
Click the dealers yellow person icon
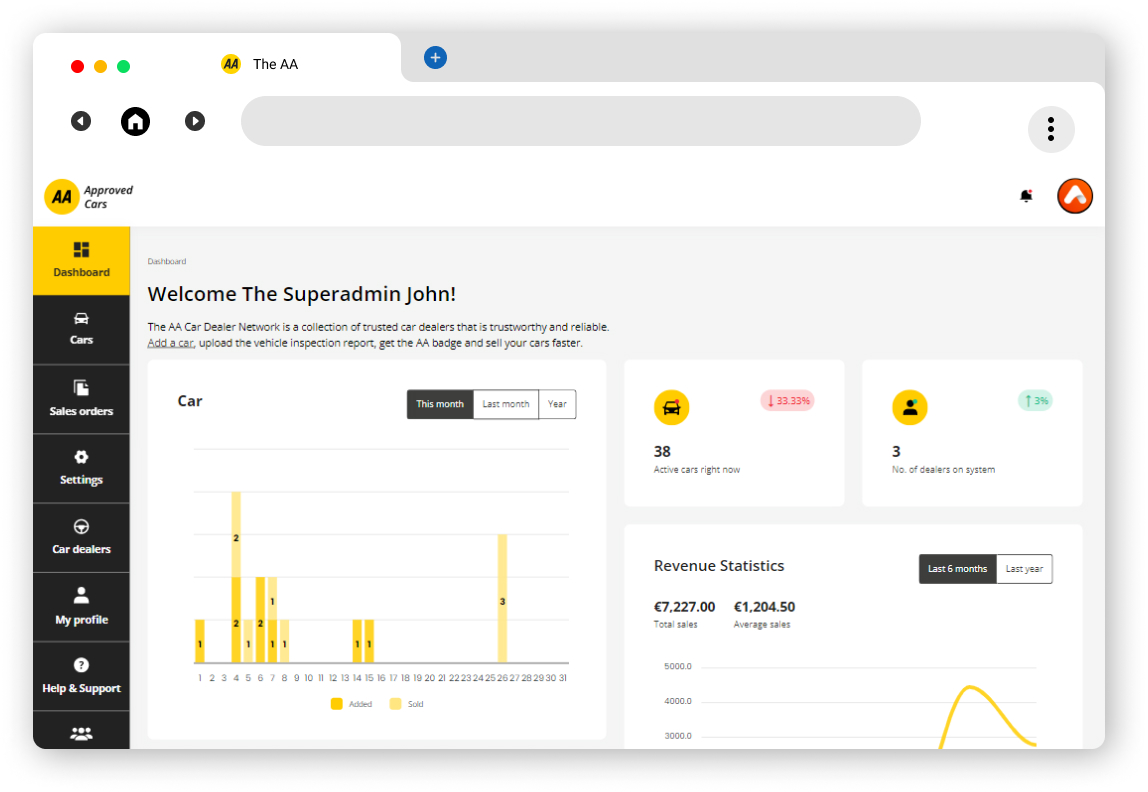tap(910, 407)
